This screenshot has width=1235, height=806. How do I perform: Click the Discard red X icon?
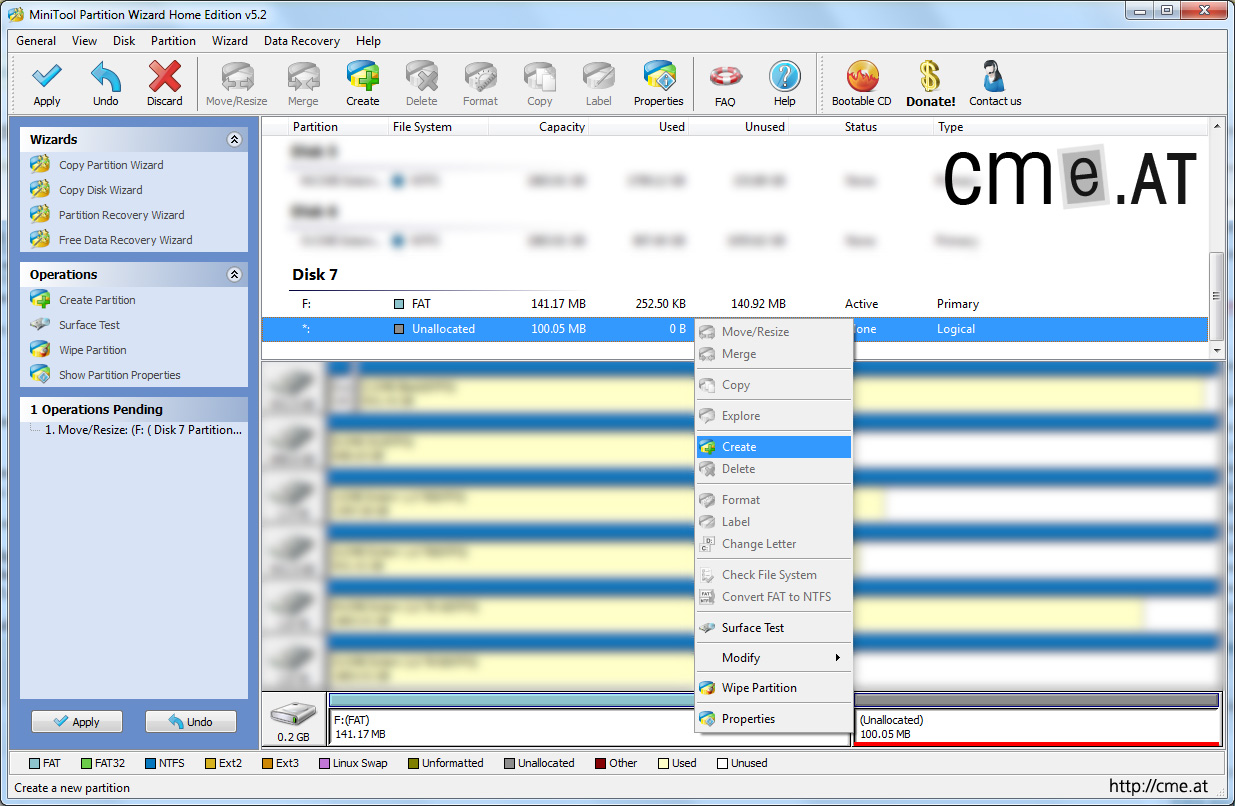point(165,77)
